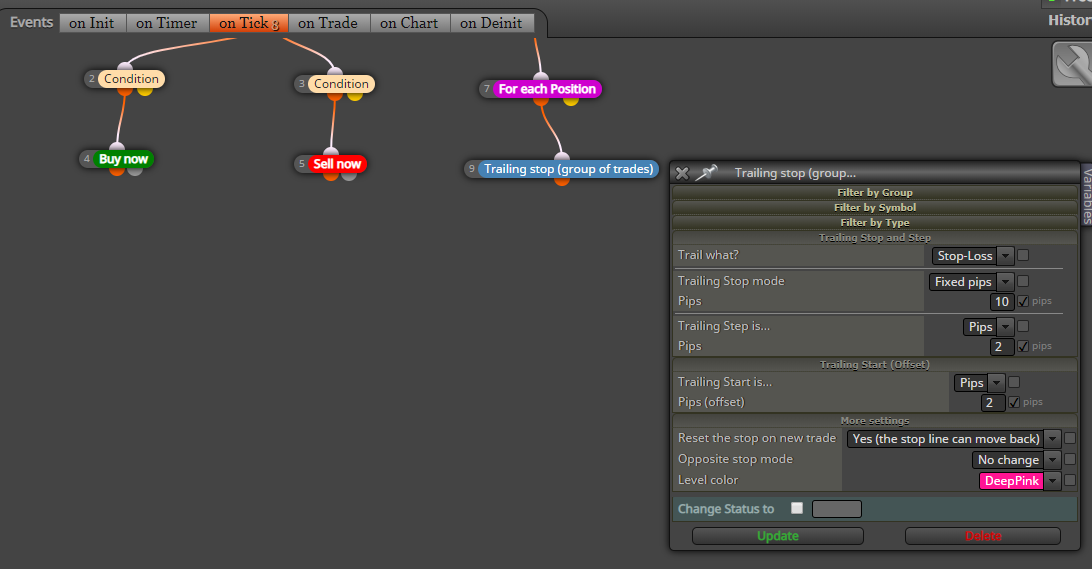This screenshot has height=569, width=1092.
Task: Click gray output connector of Sell now
Action: pos(349,176)
